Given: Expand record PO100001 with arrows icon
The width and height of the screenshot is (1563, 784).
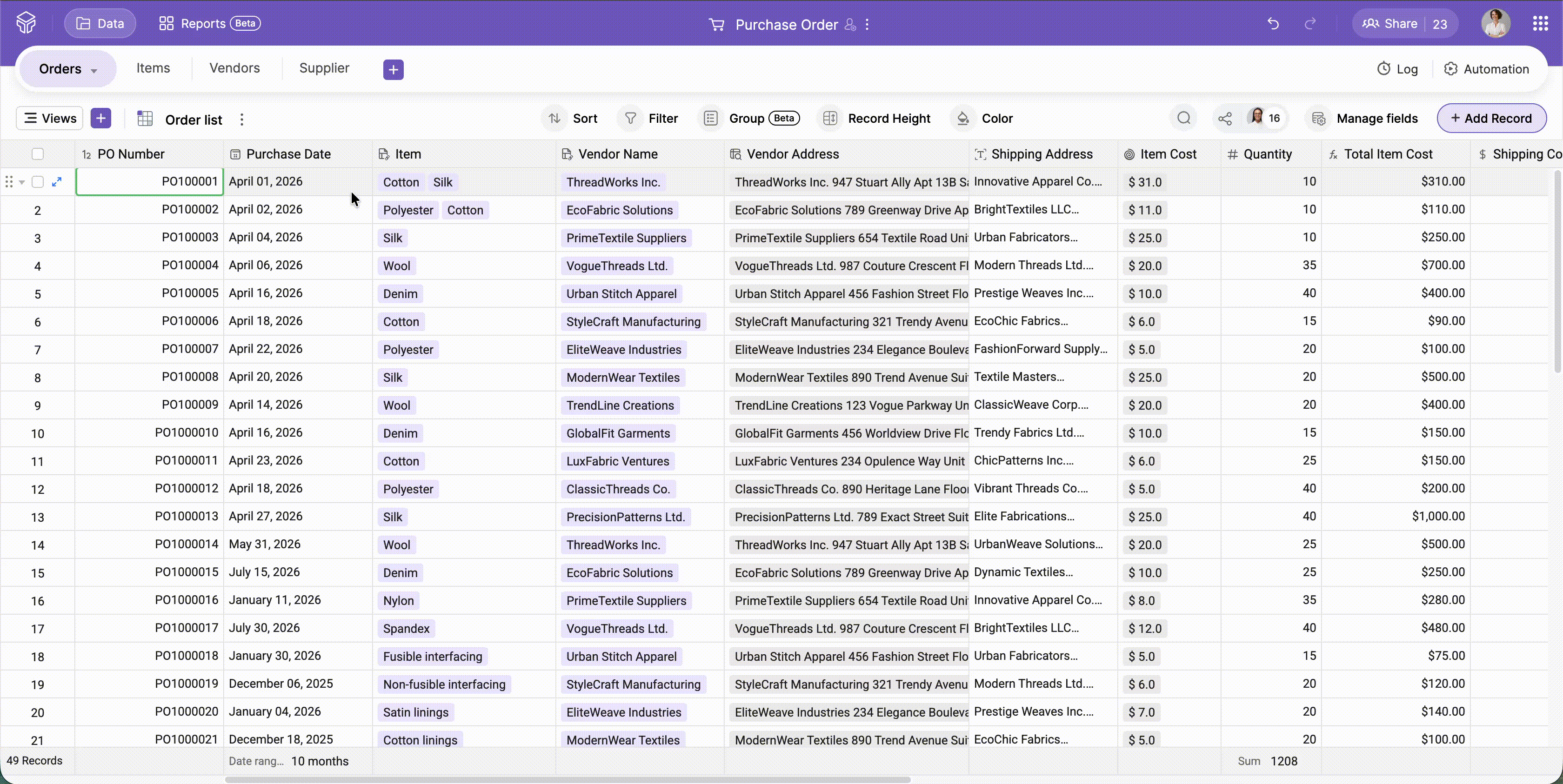Looking at the screenshot, I should click(x=57, y=181).
